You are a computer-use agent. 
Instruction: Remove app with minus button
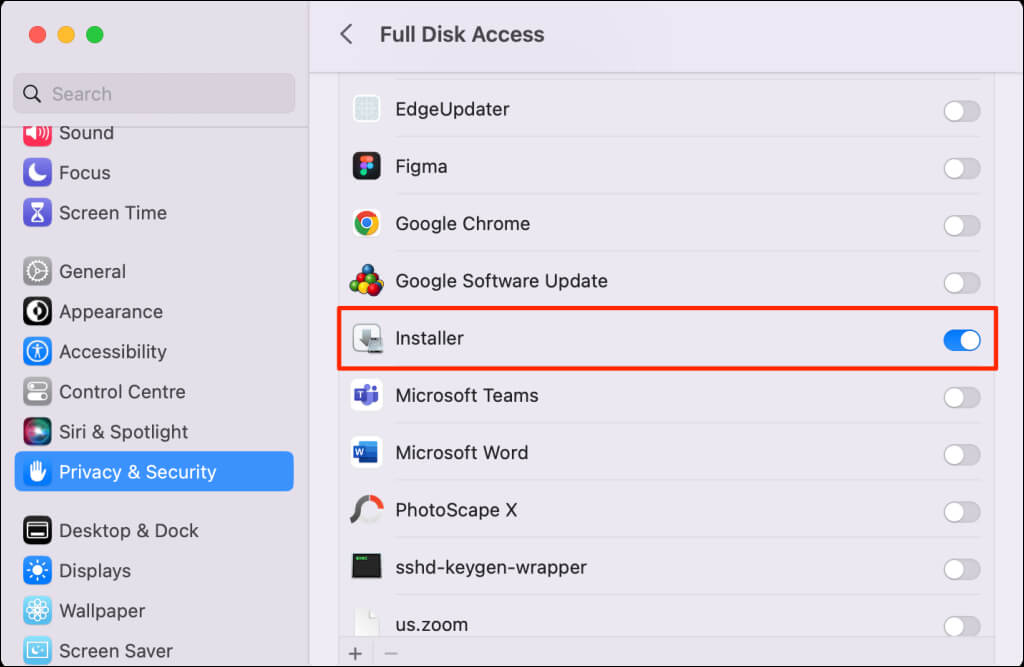[x=391, y=653]
